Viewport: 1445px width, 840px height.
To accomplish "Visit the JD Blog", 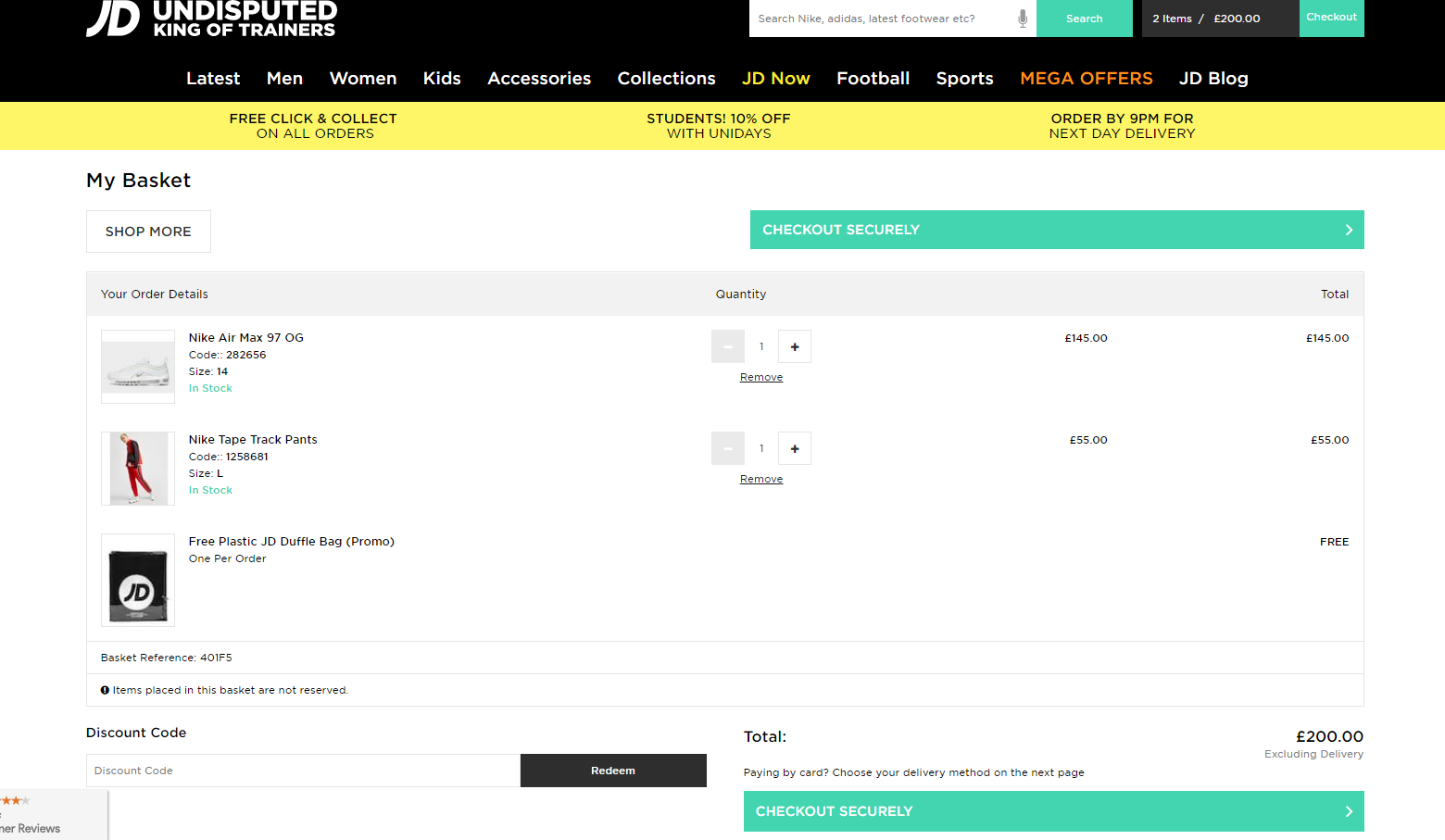I will coord(1213,79).
